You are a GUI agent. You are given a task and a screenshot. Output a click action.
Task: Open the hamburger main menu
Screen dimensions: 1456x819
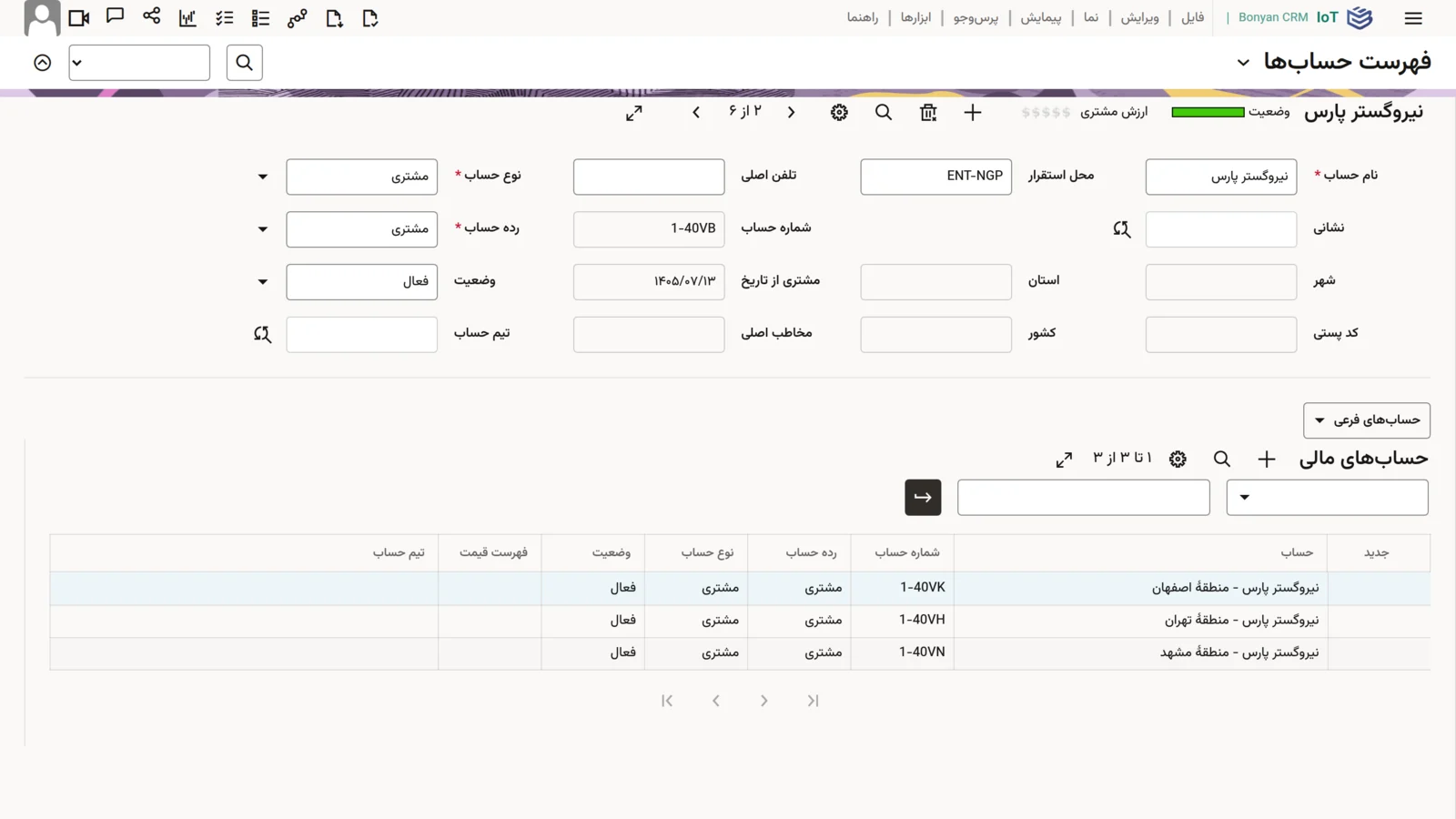[x=1412, y=18]
